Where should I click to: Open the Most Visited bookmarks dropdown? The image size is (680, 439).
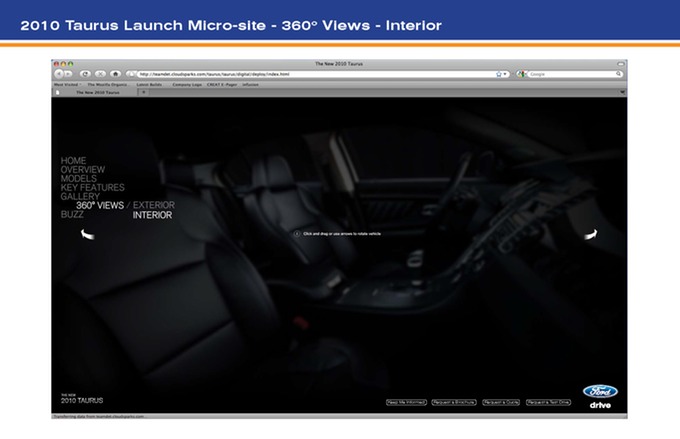click(x=68, y=85)
